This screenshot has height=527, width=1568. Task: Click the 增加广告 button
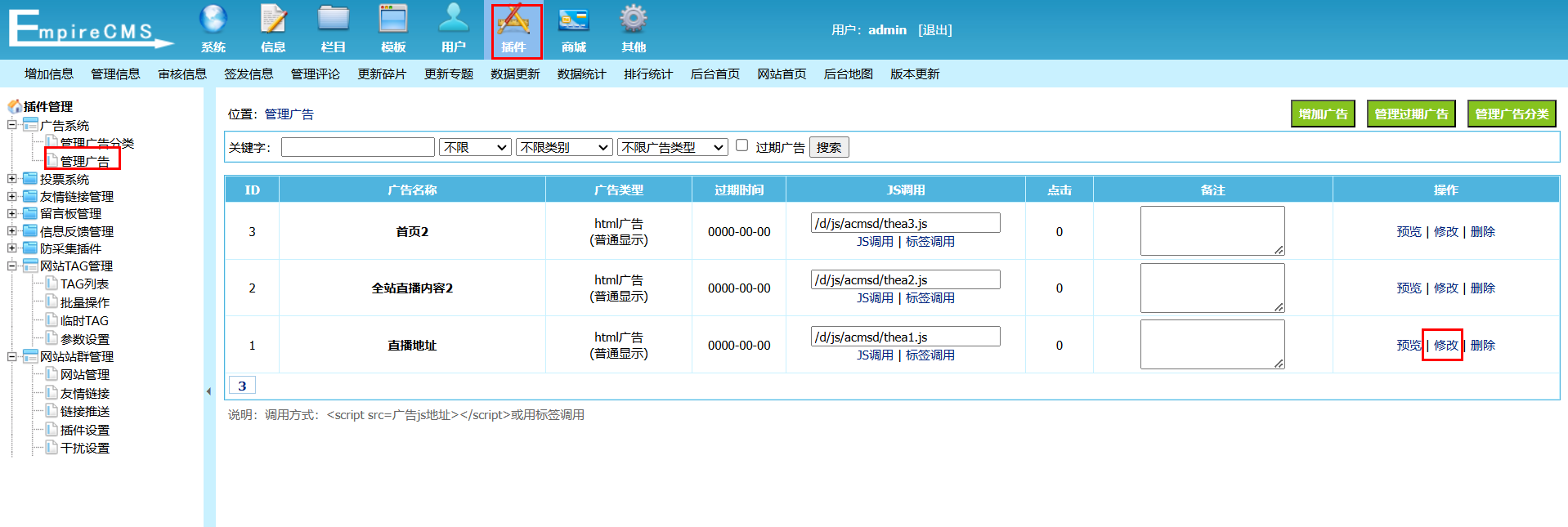[1323, 114]
